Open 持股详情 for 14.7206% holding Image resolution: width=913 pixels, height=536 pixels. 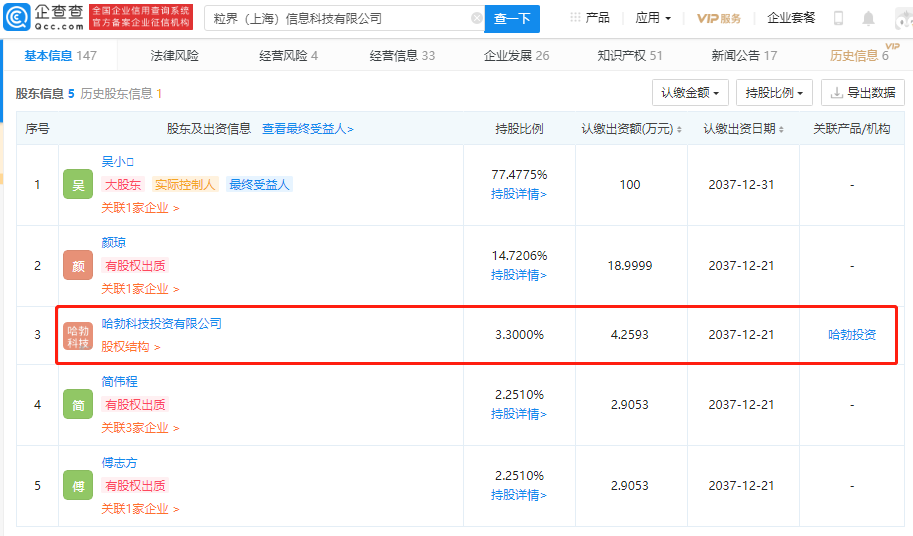[519, 275]
